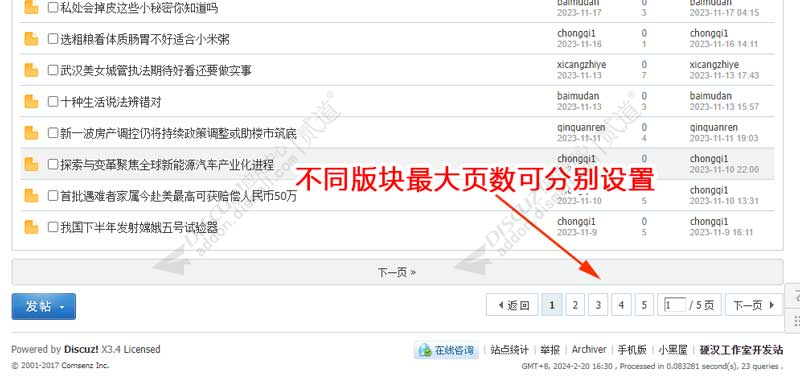Click last-post time 2023-11-10 22:00
The width and height of the screenshot is (800, 379).
click(x=724, y=169)
